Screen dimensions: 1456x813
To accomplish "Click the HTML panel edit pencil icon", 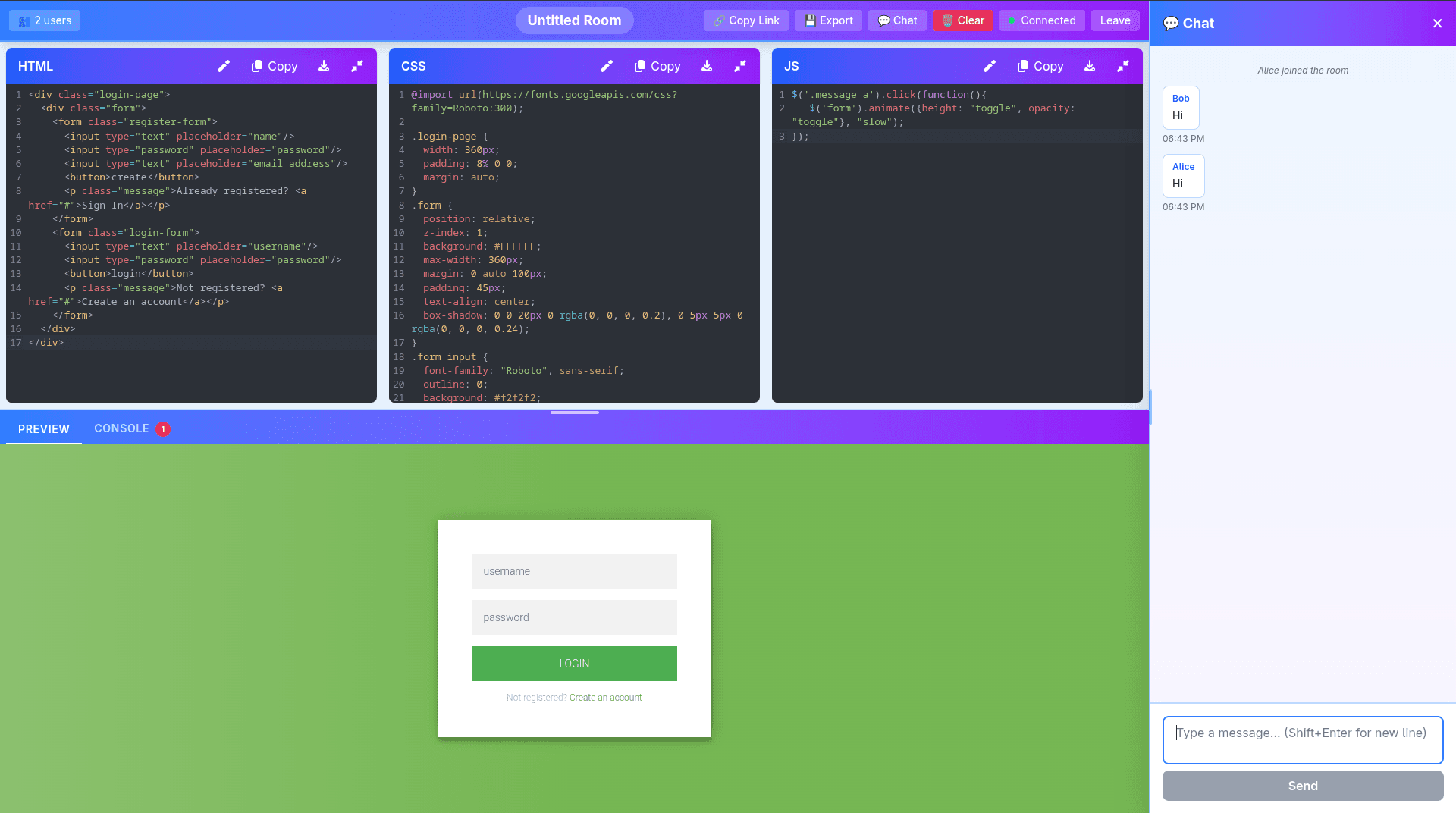I will coord(224,66).
